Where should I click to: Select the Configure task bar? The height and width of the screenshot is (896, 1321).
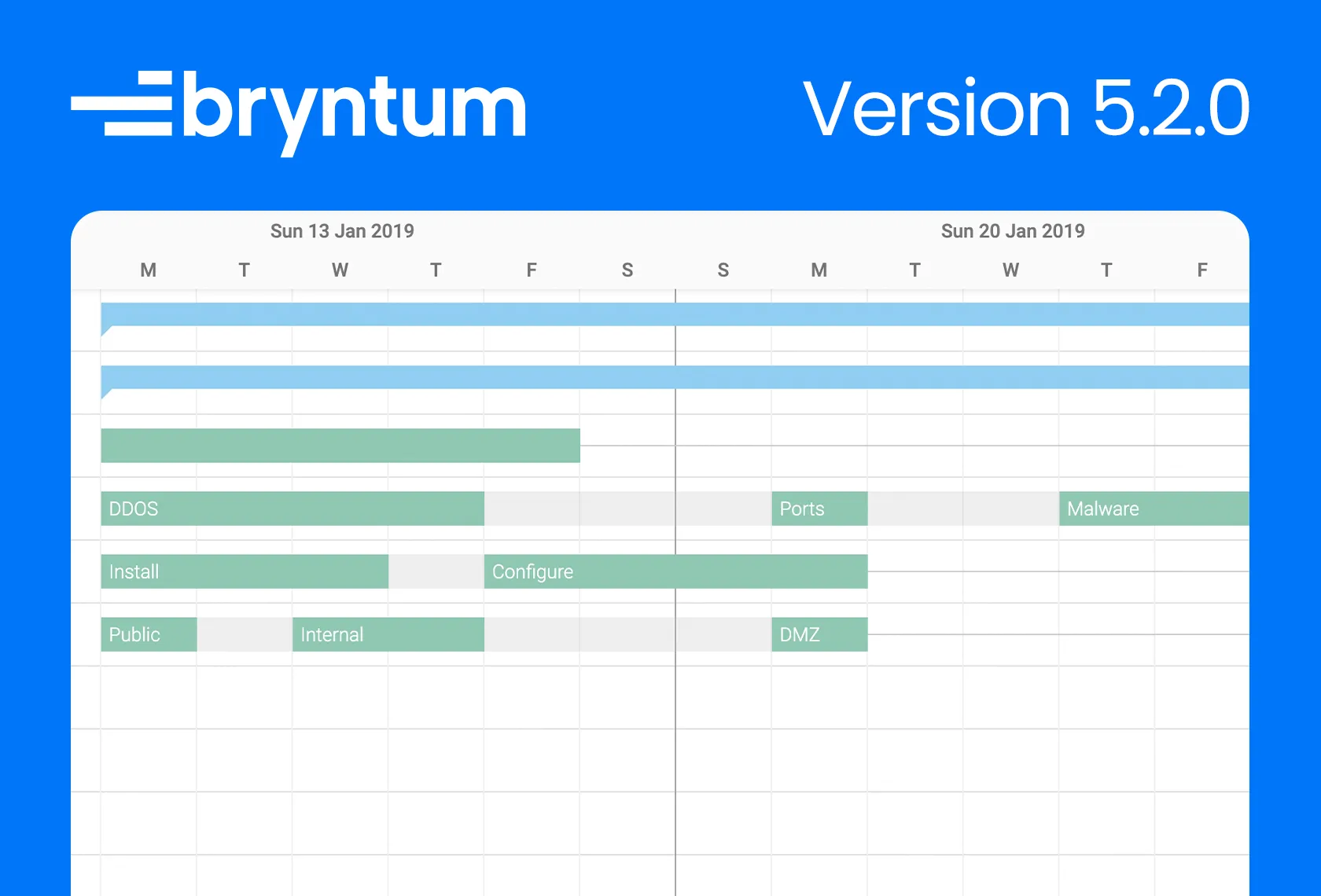coord(676,571)
